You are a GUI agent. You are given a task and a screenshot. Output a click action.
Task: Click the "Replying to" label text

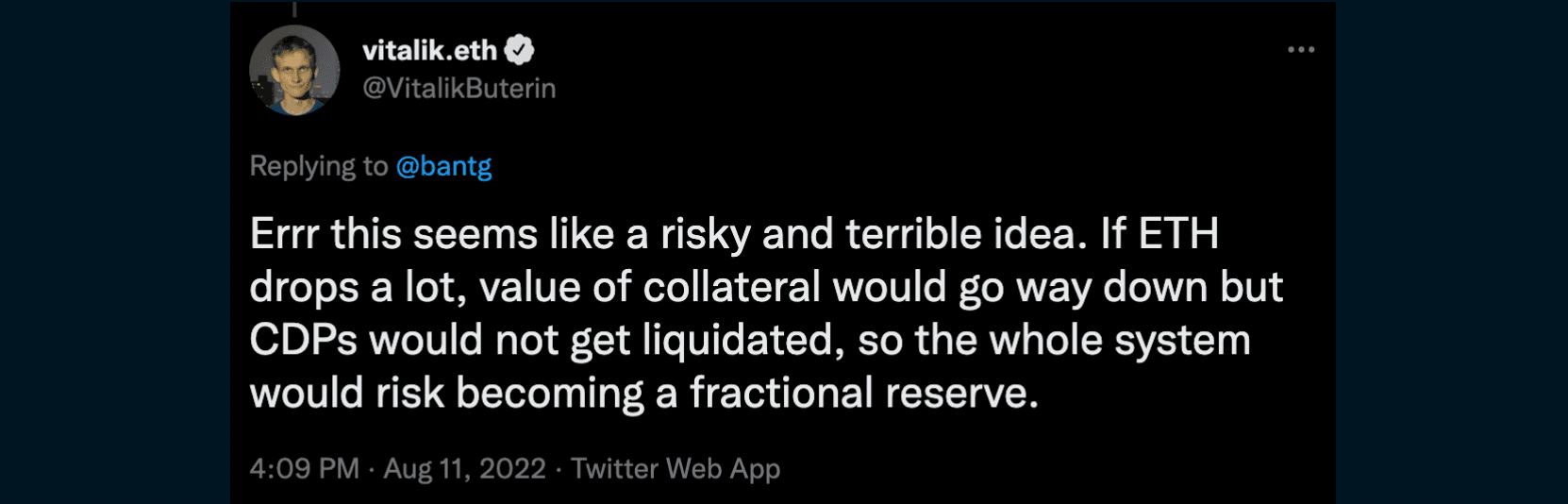pos(318,166)
